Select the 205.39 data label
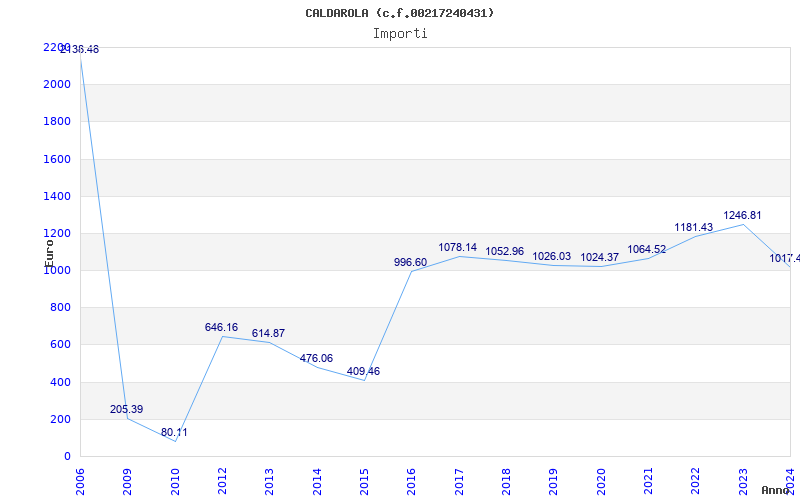Image resolution: width=800 pixels, height=500 pixels. (x=127, y=409)
